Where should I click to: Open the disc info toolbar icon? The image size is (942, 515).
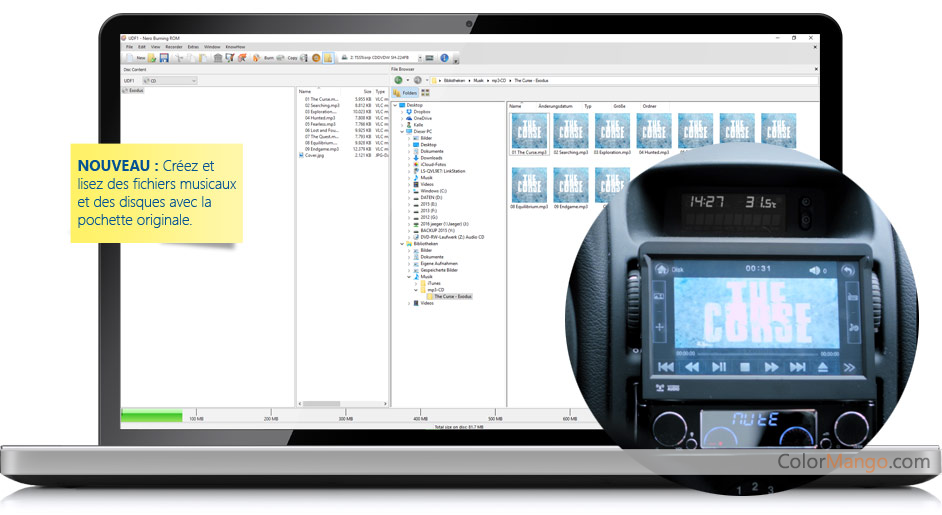(304, 58)
